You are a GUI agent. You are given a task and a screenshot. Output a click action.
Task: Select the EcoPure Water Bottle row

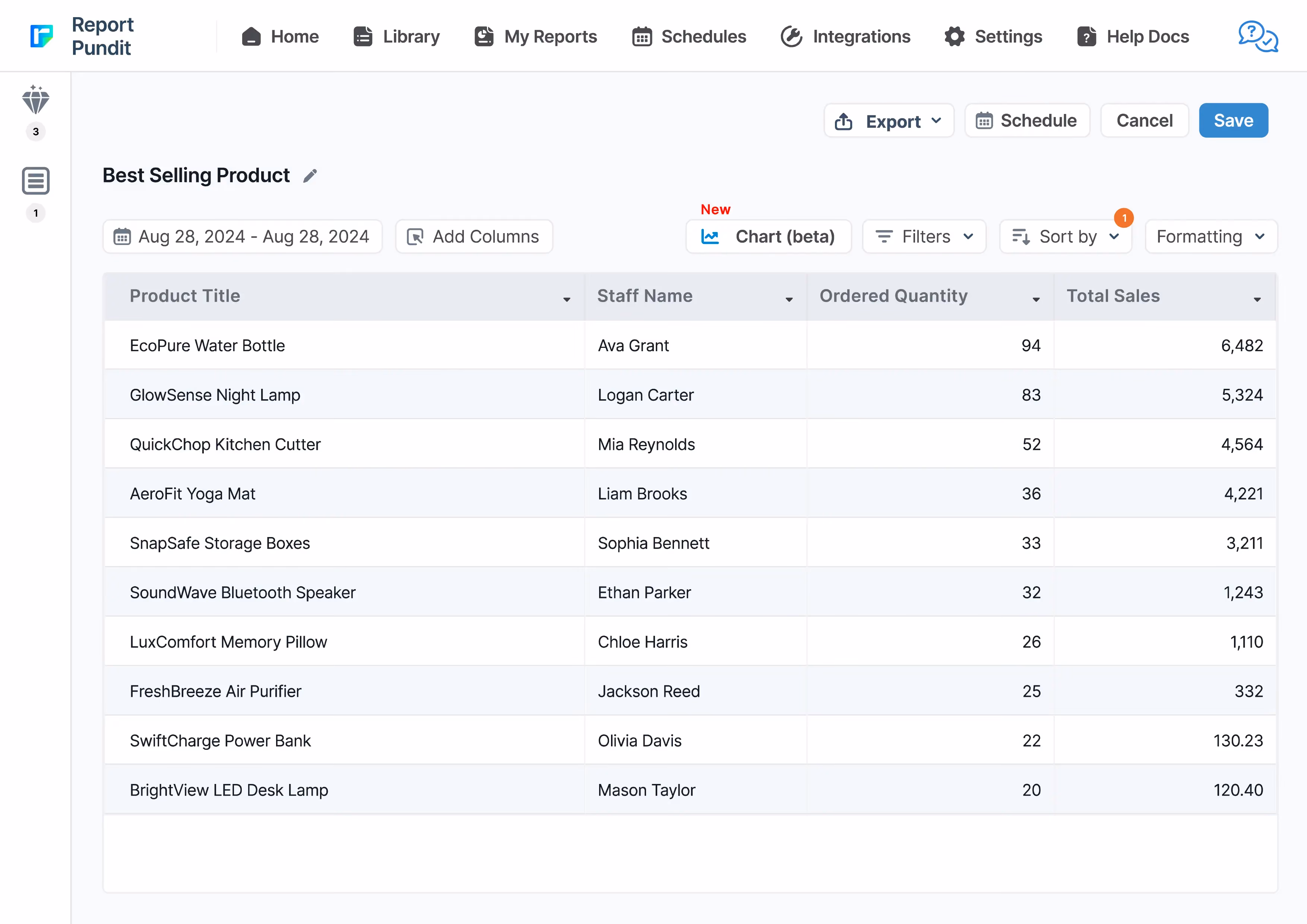point(690,345)
